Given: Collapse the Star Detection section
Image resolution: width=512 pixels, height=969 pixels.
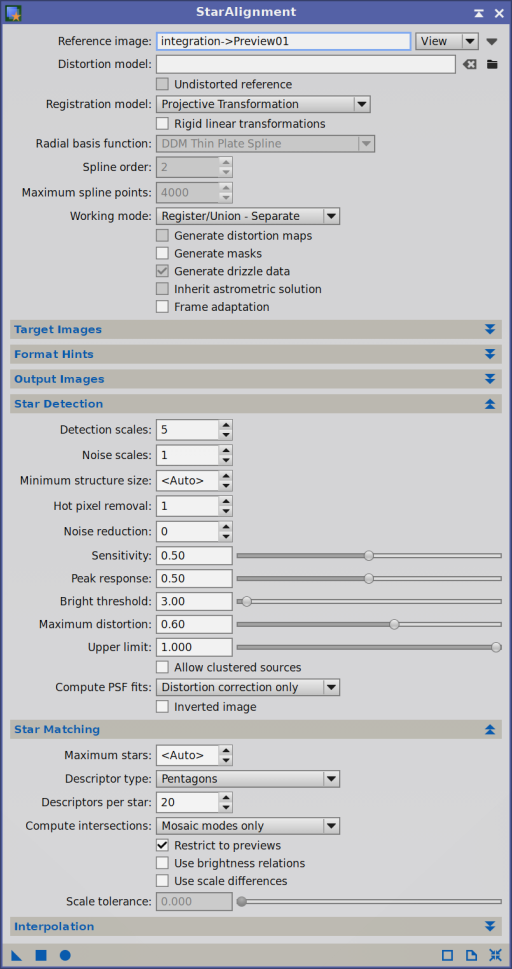Looking at the screenshot, I should 256,404.
